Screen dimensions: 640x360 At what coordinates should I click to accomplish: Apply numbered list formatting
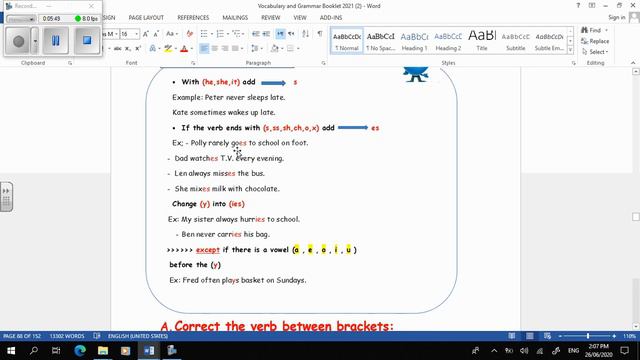220,34
